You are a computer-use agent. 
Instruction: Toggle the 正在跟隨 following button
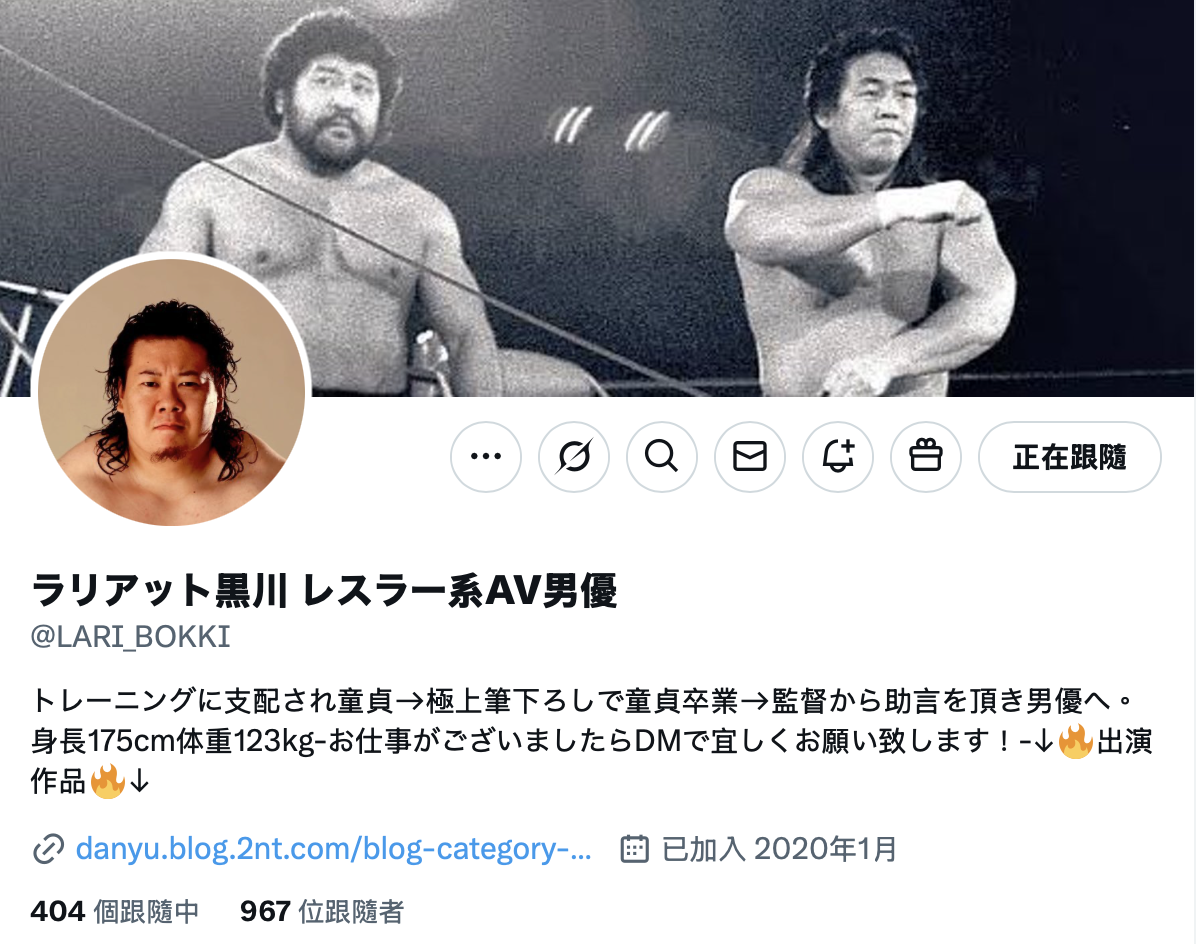tap(1069, 457)
